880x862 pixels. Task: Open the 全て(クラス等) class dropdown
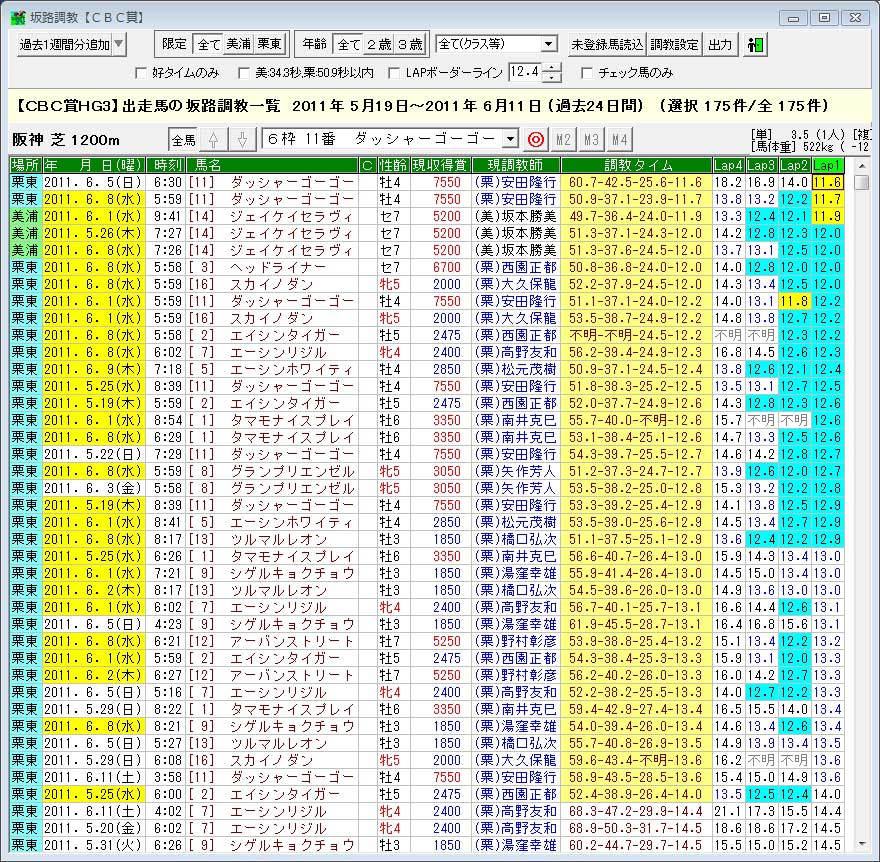pos(548,44)
